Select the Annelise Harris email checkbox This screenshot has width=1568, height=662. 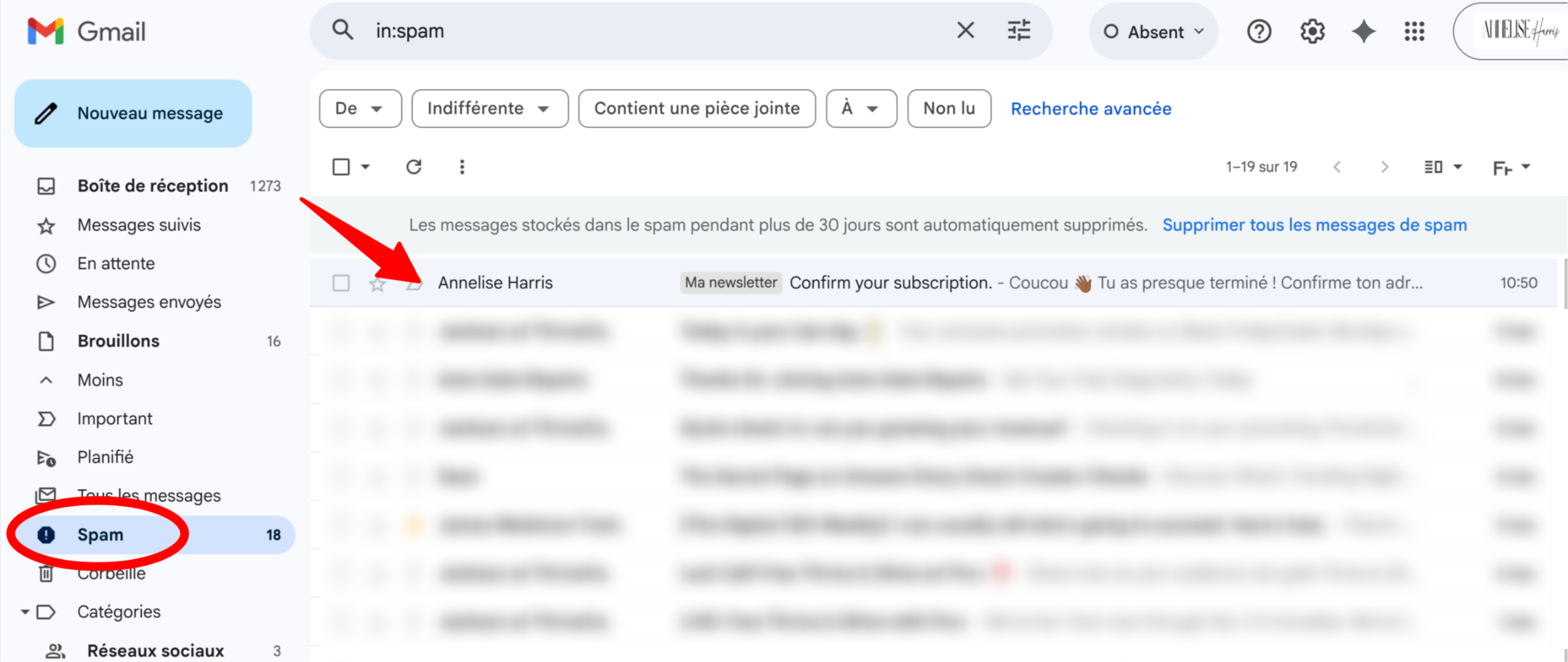341,283
